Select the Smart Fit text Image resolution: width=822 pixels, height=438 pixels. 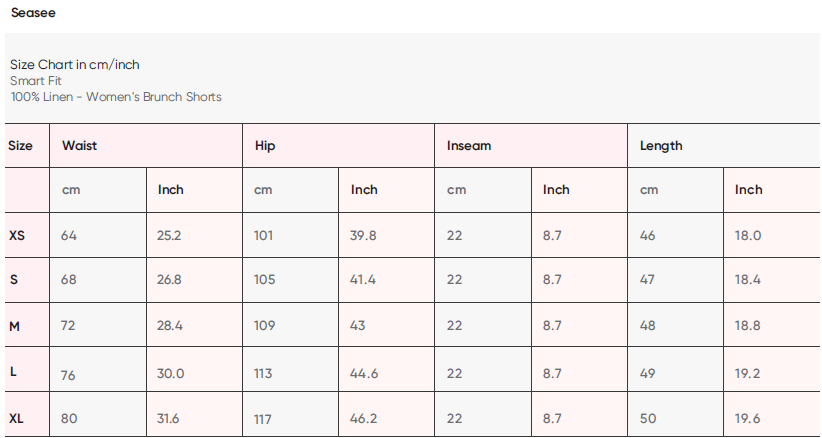tap(36, 81)
